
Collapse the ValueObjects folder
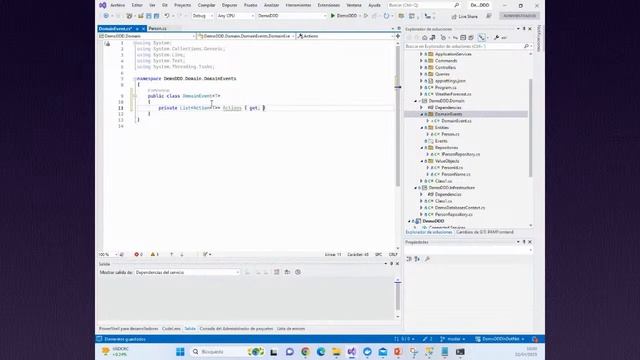421,161
